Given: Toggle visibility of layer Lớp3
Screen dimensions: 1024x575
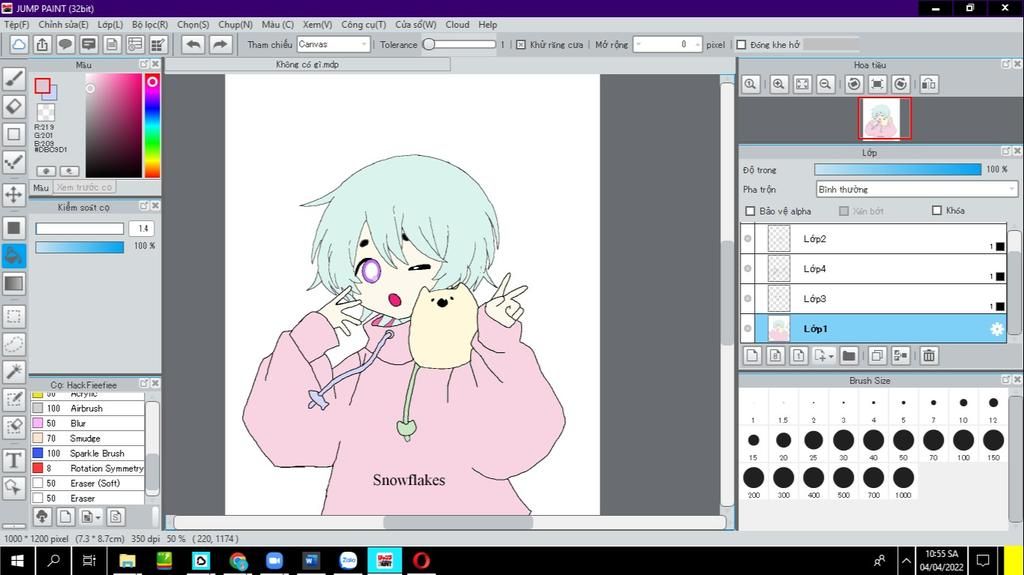Looking at the screenshot, I should (748, 299).
